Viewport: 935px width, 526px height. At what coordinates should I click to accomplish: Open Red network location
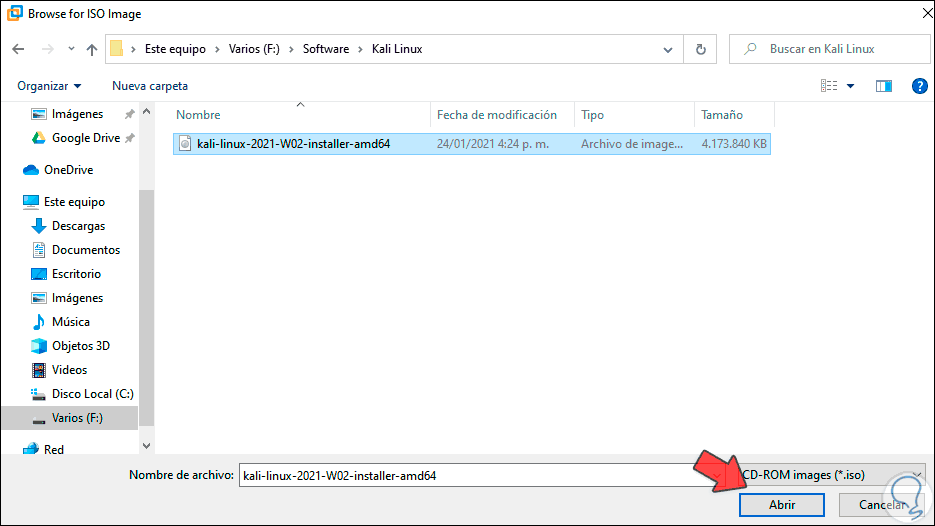coord(54,450)
